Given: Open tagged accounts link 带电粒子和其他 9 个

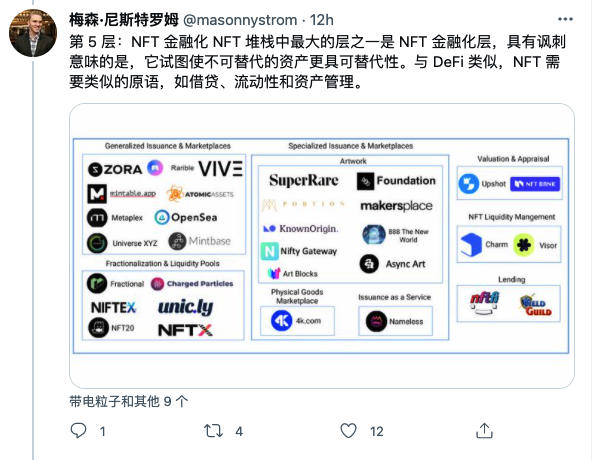Looking at the screenshot, I should (128, 401).
